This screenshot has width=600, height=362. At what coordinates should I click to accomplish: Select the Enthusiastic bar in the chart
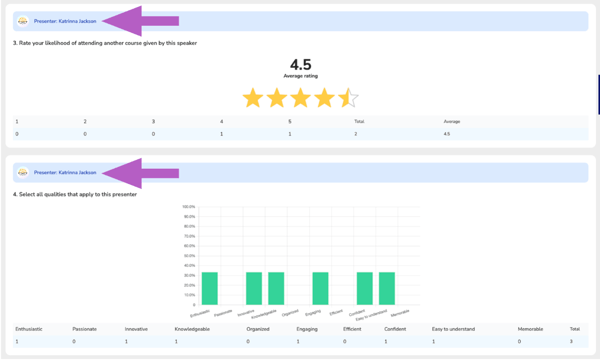click(x=210, y=289)
